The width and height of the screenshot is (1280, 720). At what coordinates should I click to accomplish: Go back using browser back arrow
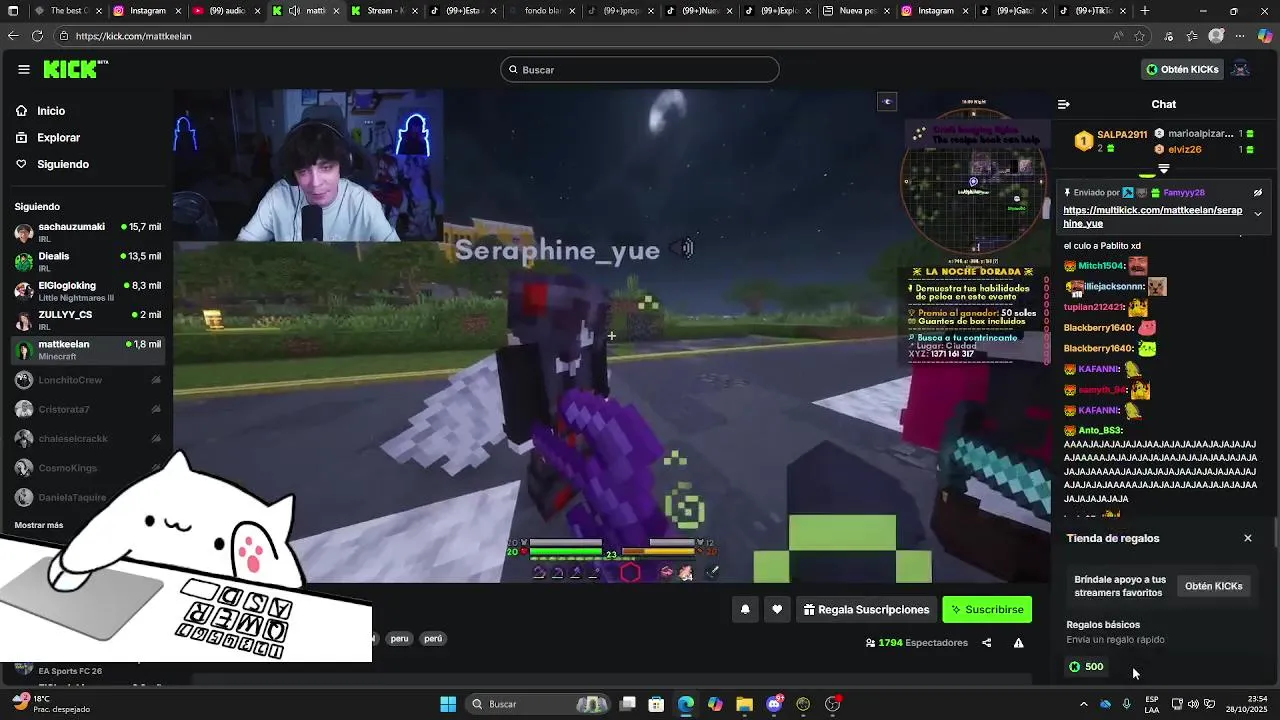point(13,36)
